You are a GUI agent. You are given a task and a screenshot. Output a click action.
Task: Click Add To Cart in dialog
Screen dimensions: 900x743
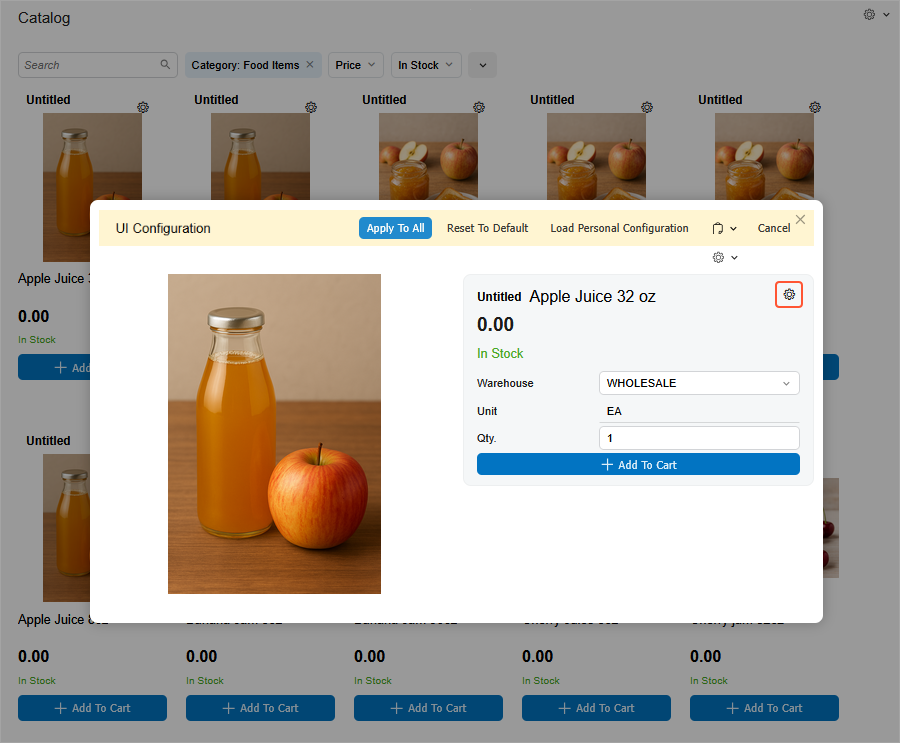(x=638, y=465)
